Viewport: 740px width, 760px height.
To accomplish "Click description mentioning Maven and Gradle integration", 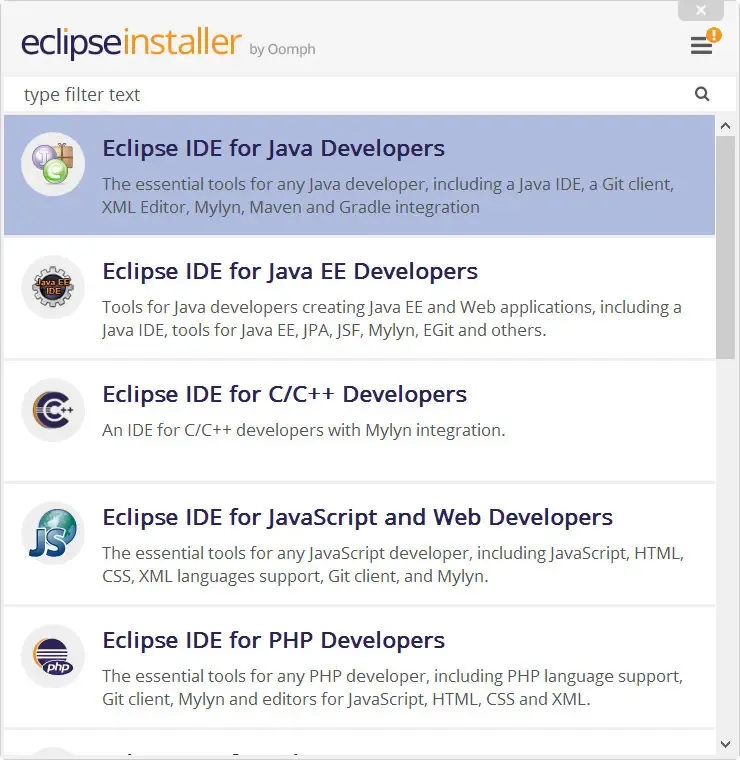I will 388,196.
